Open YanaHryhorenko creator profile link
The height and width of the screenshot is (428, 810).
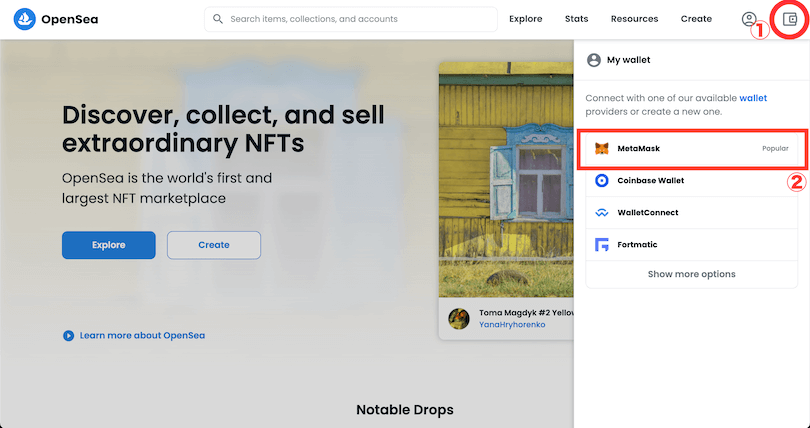point(512,325)
